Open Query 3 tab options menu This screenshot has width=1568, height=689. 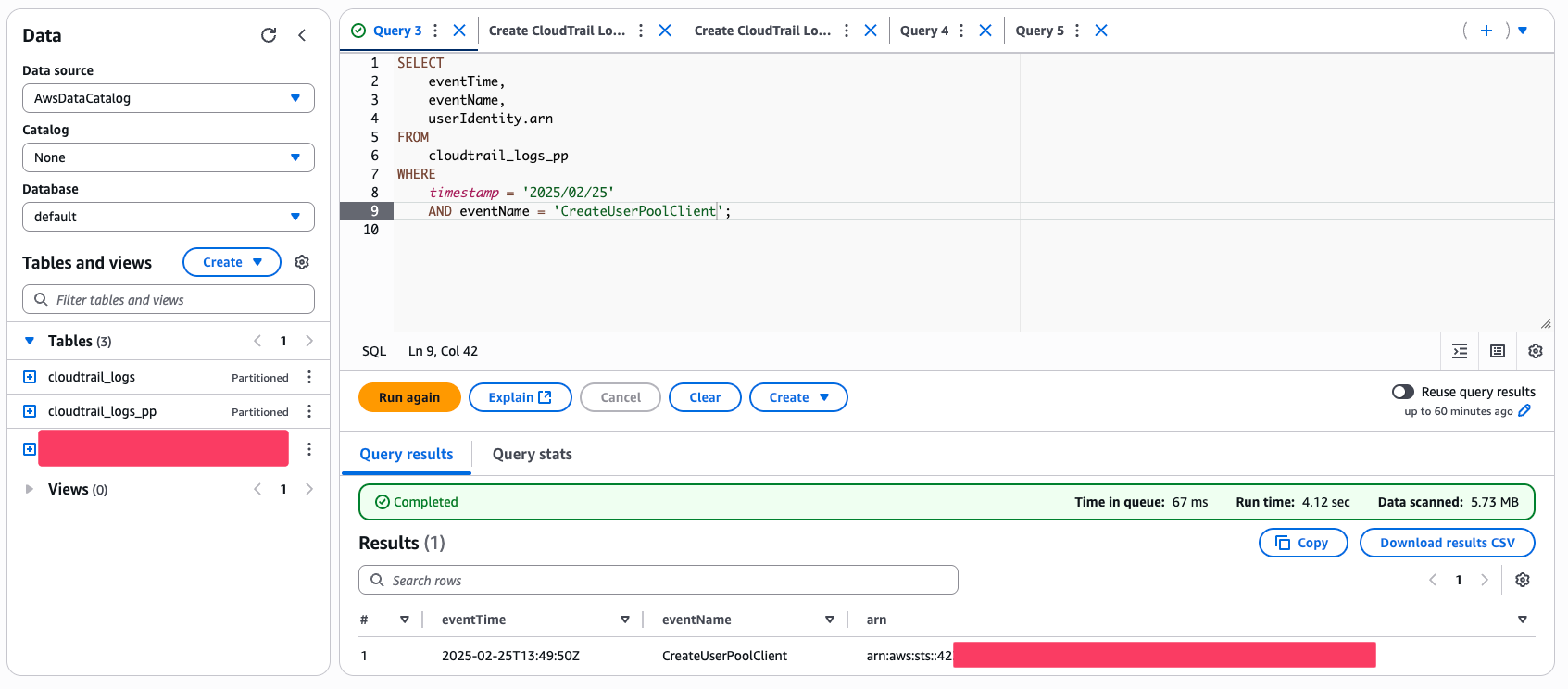[435, 31]
